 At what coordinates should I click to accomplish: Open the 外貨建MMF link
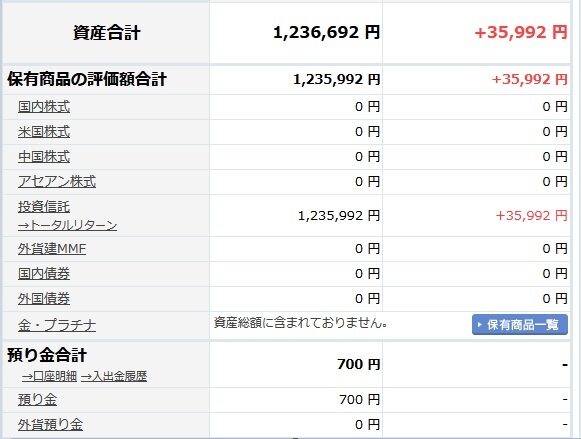(52, 249)
